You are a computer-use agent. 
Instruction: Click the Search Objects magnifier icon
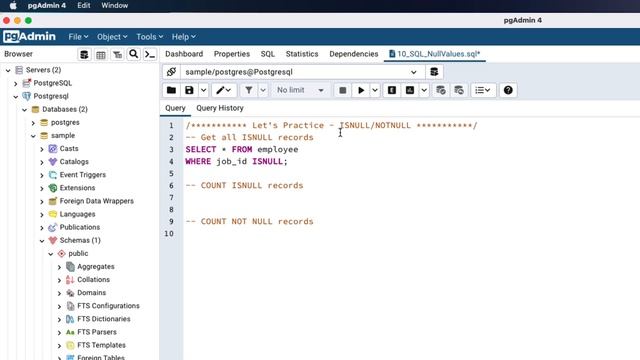[x=133, y=54]
